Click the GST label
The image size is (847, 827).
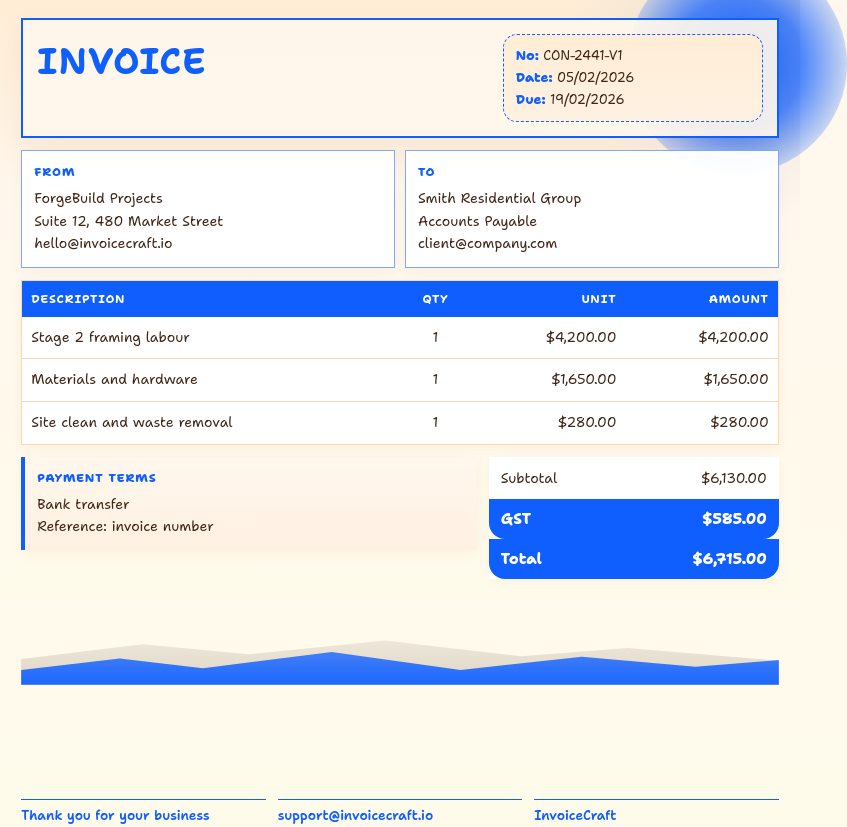coord(516,519)
